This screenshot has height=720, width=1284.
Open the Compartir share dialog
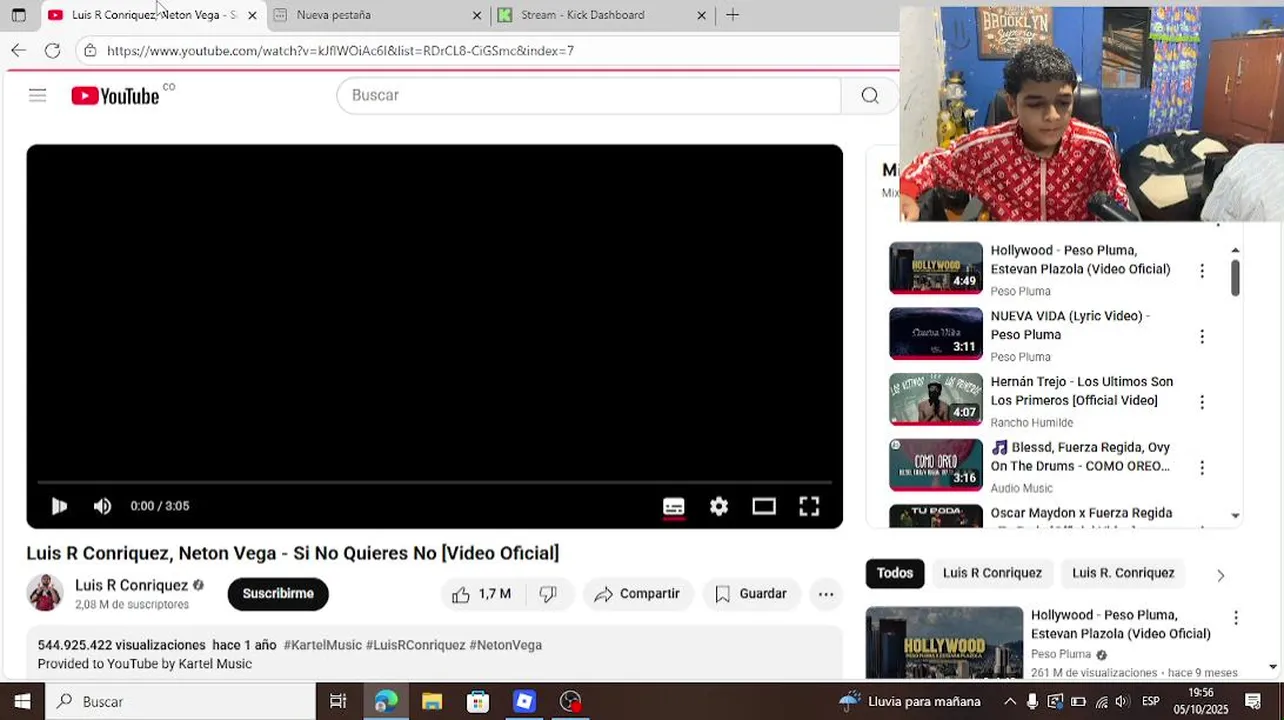638,594
